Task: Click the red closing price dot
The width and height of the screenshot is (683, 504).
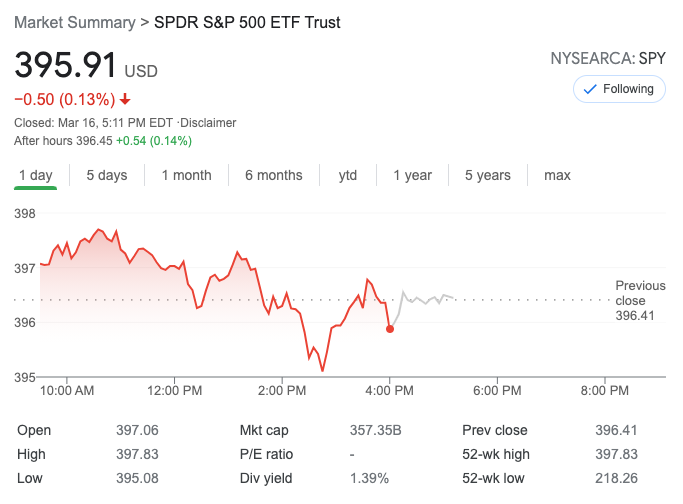Action: coord(389,328)
